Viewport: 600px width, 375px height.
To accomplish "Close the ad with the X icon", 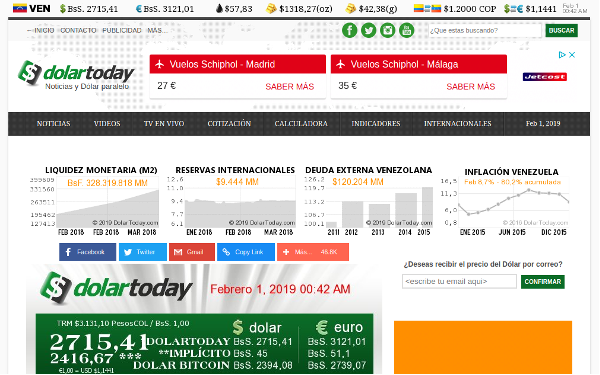I will 572,55.
